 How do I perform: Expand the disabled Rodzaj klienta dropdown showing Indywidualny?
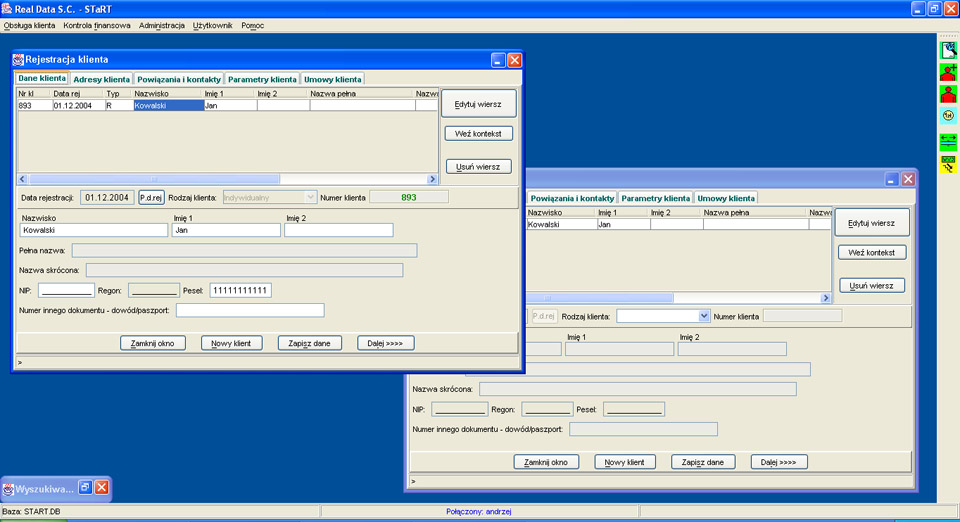(310, 198)
